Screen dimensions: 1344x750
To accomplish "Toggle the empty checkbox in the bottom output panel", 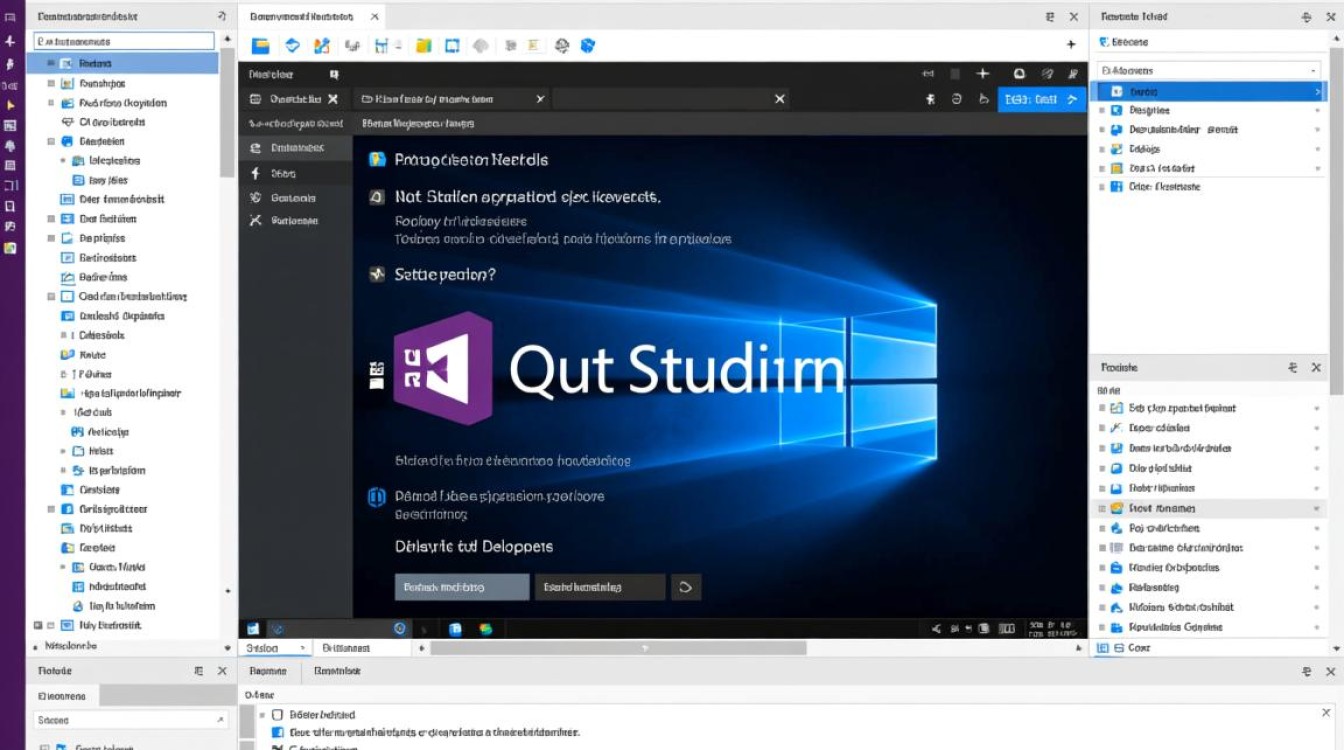I will tap(278, 715).
